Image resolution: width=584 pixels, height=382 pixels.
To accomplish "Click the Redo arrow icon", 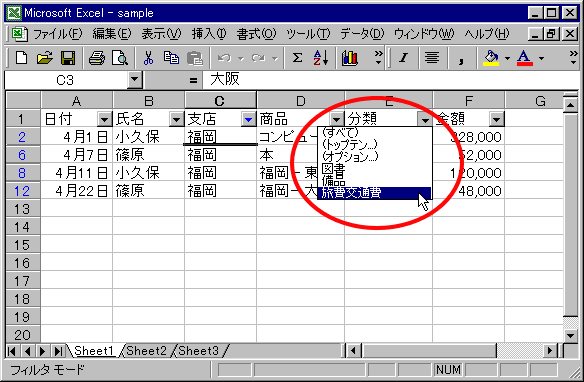I will coord(258,58).
